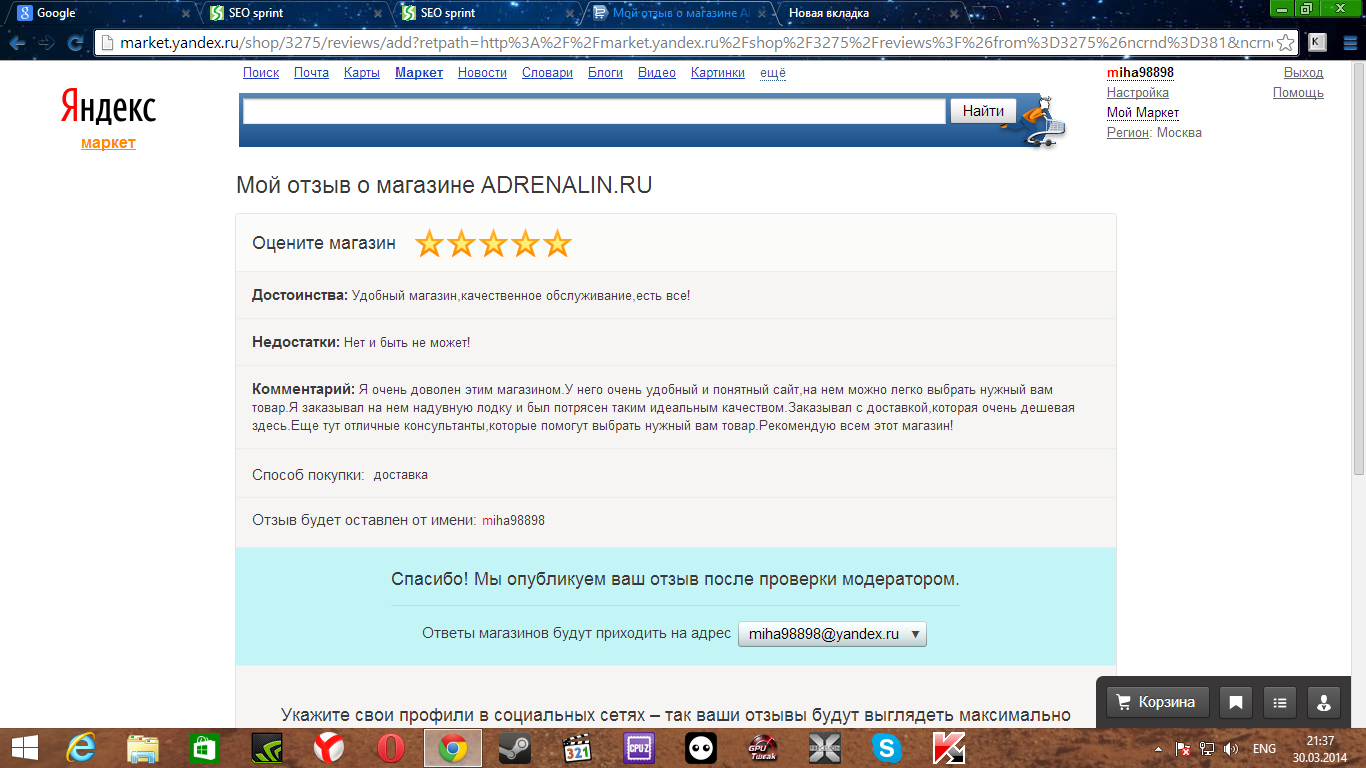Open File Explorer from the taskbar
Image resolution: width=1366 pixels, height=768 pixels.
(x=142, y=748)
